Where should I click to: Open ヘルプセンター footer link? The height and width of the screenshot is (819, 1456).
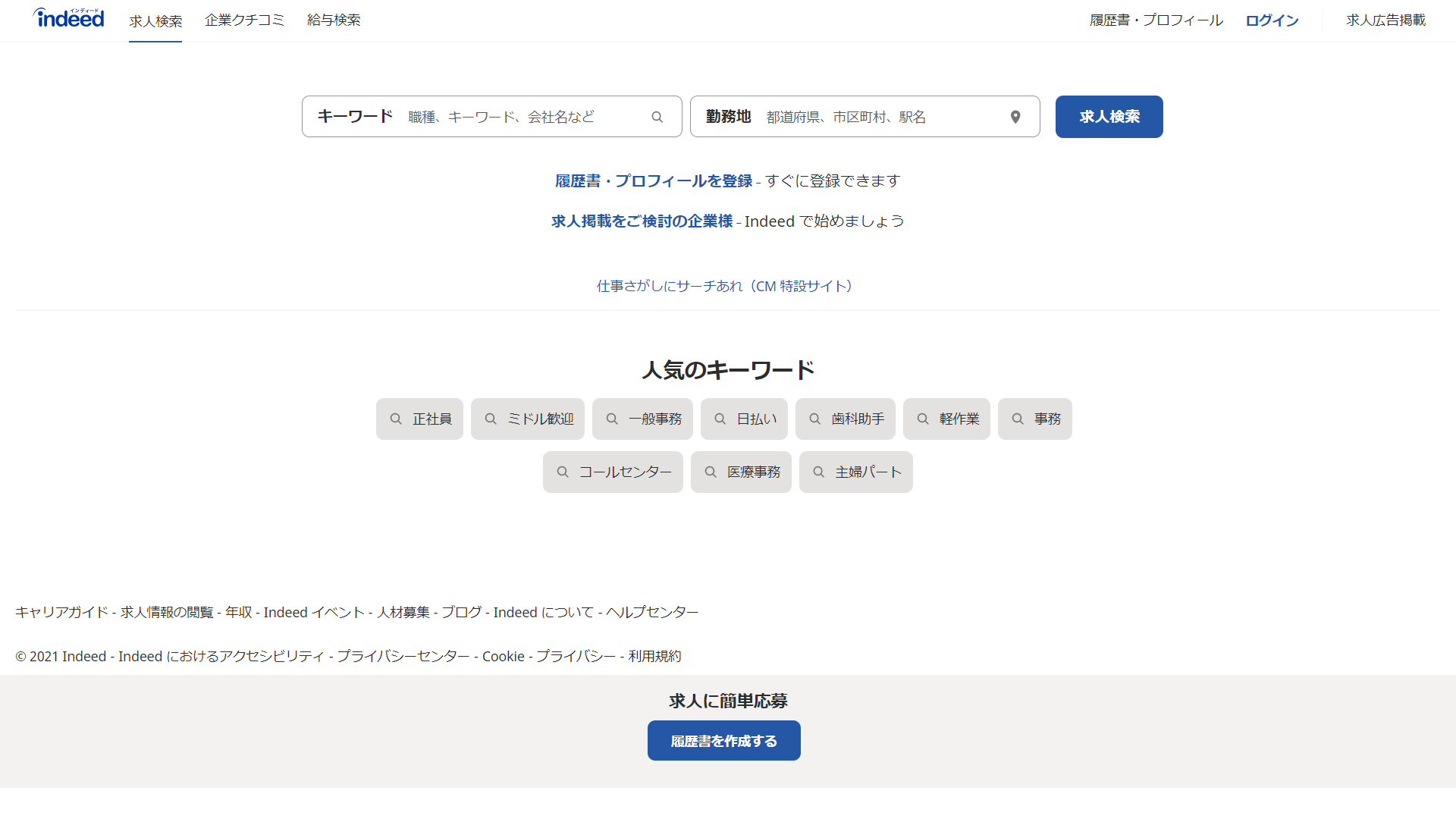tap(652, 612)
